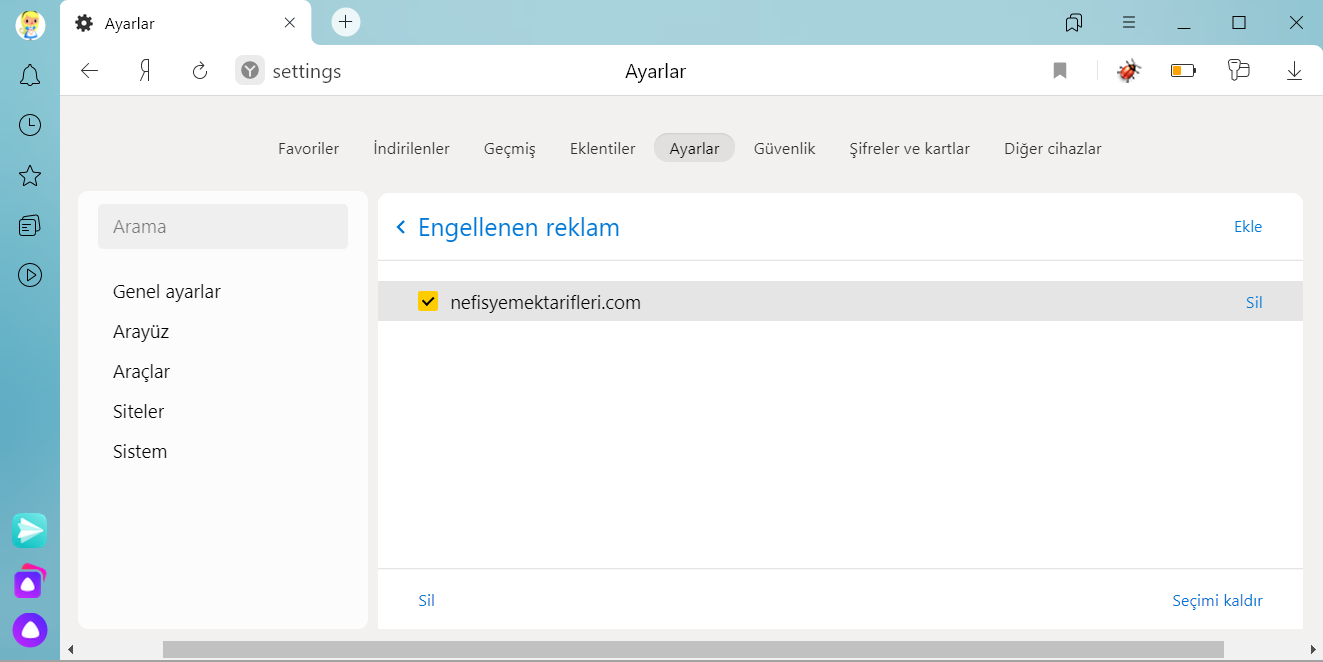Image resolution: width=1323 pixels, height=662 pixels.
Task: Switch to Diğer cihazlar tab
Action: [1052, 148]
